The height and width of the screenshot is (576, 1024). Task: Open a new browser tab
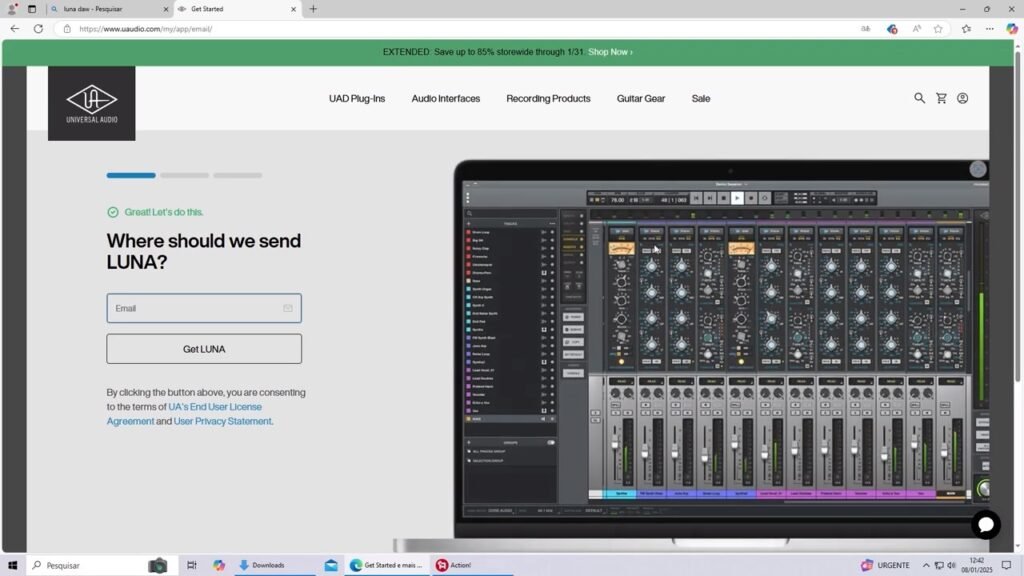(x=313, y=9)
